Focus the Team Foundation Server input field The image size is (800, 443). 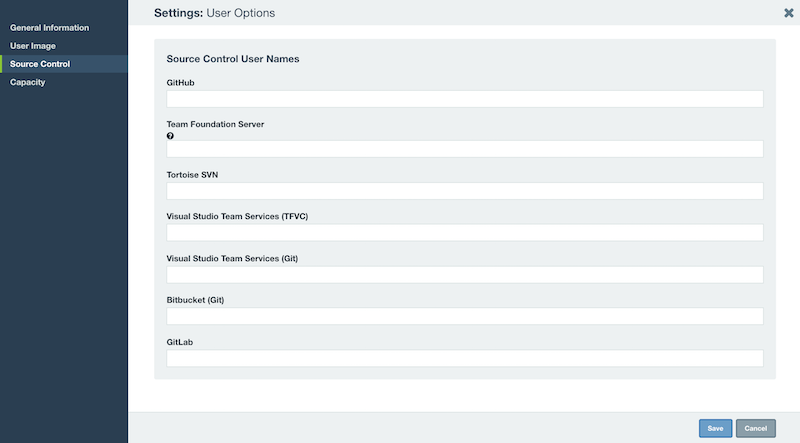(x=465, y=149)
